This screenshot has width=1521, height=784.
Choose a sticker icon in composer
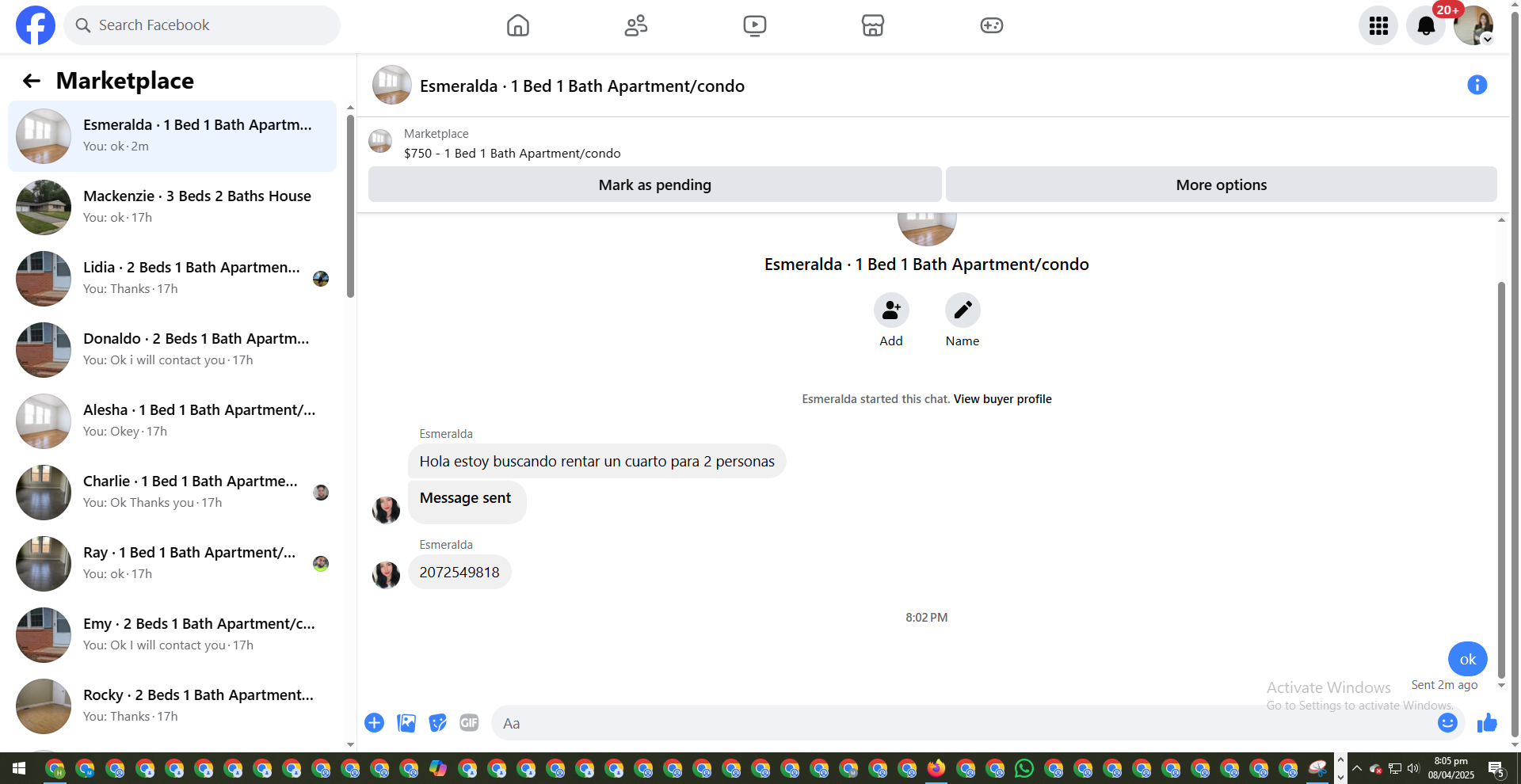[x=437, y=722]
